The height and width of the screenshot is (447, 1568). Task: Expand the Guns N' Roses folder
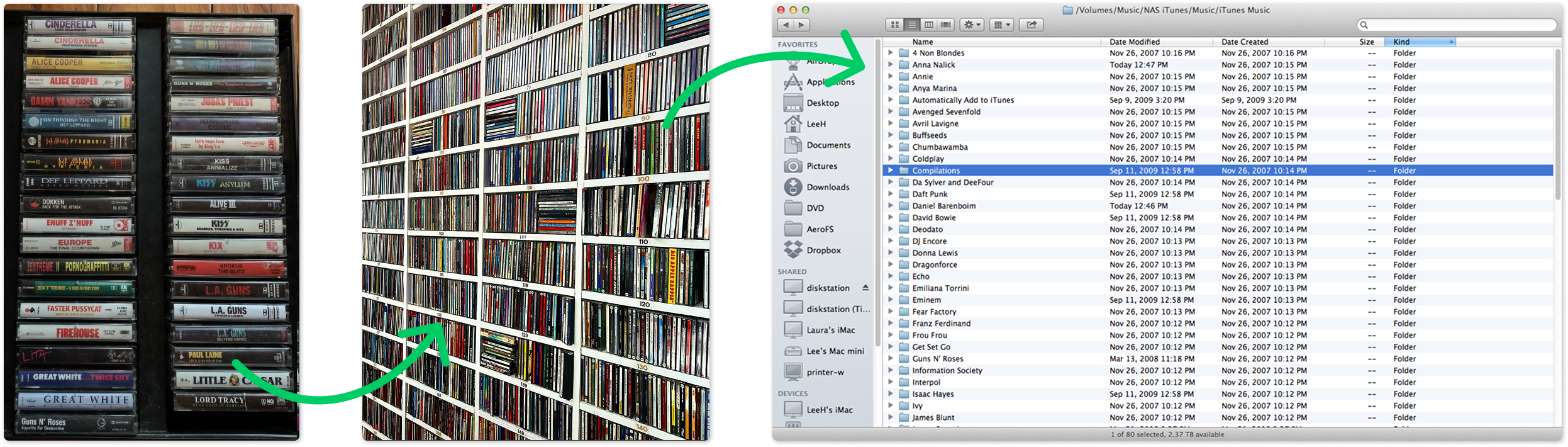coord(891,359)
